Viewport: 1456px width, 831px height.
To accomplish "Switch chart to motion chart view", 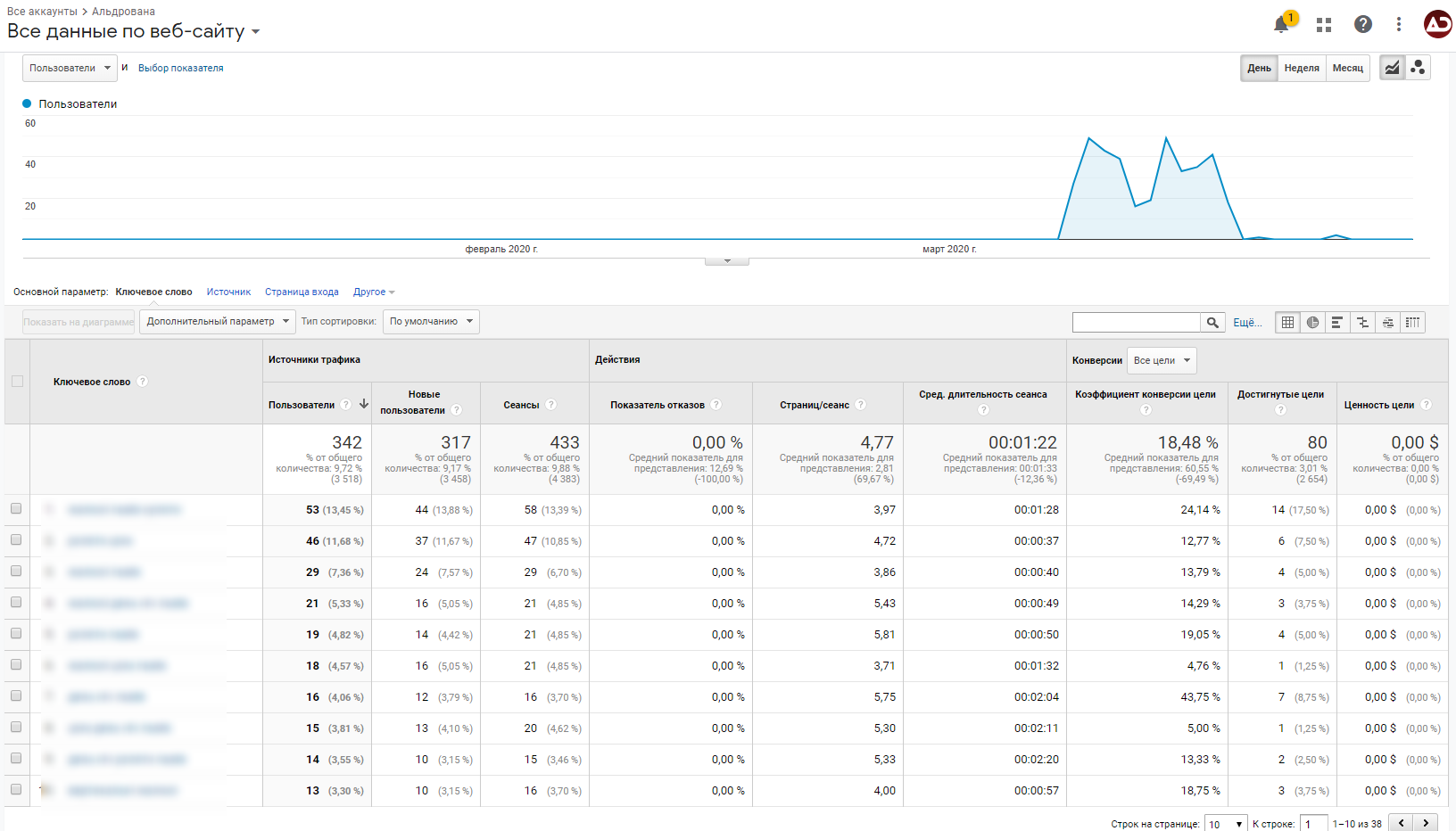I will (1418, 68).
